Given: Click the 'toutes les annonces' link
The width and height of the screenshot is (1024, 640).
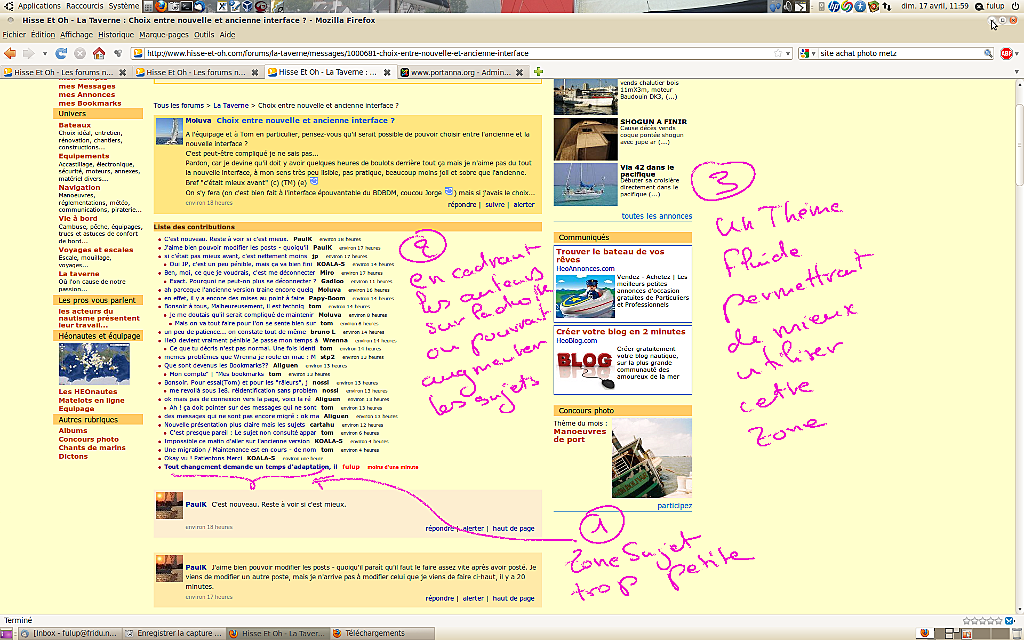Looking at the screenshot, I should click(656, 216).
